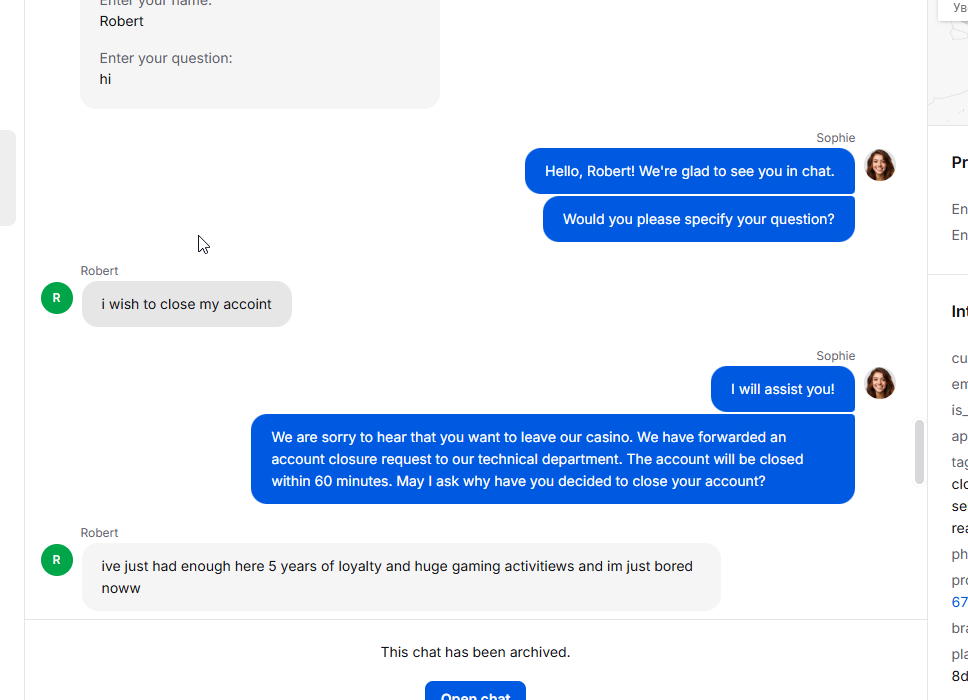968x700 pixels.
Task: Click the 'This chat has been archived.' notice
Action: [x=475, y=652]
